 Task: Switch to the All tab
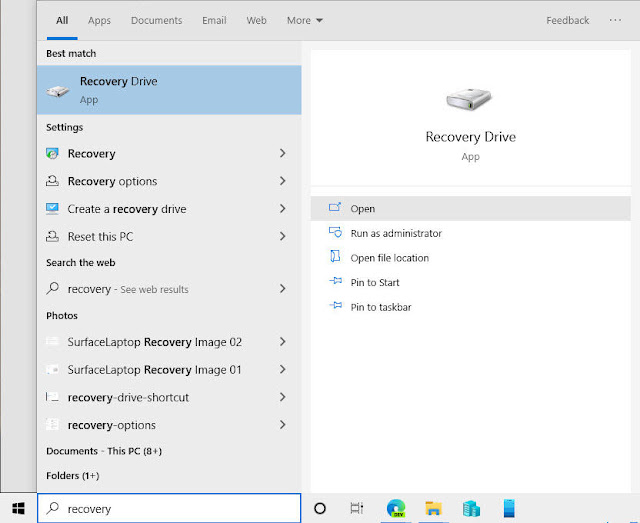point(62,20)
